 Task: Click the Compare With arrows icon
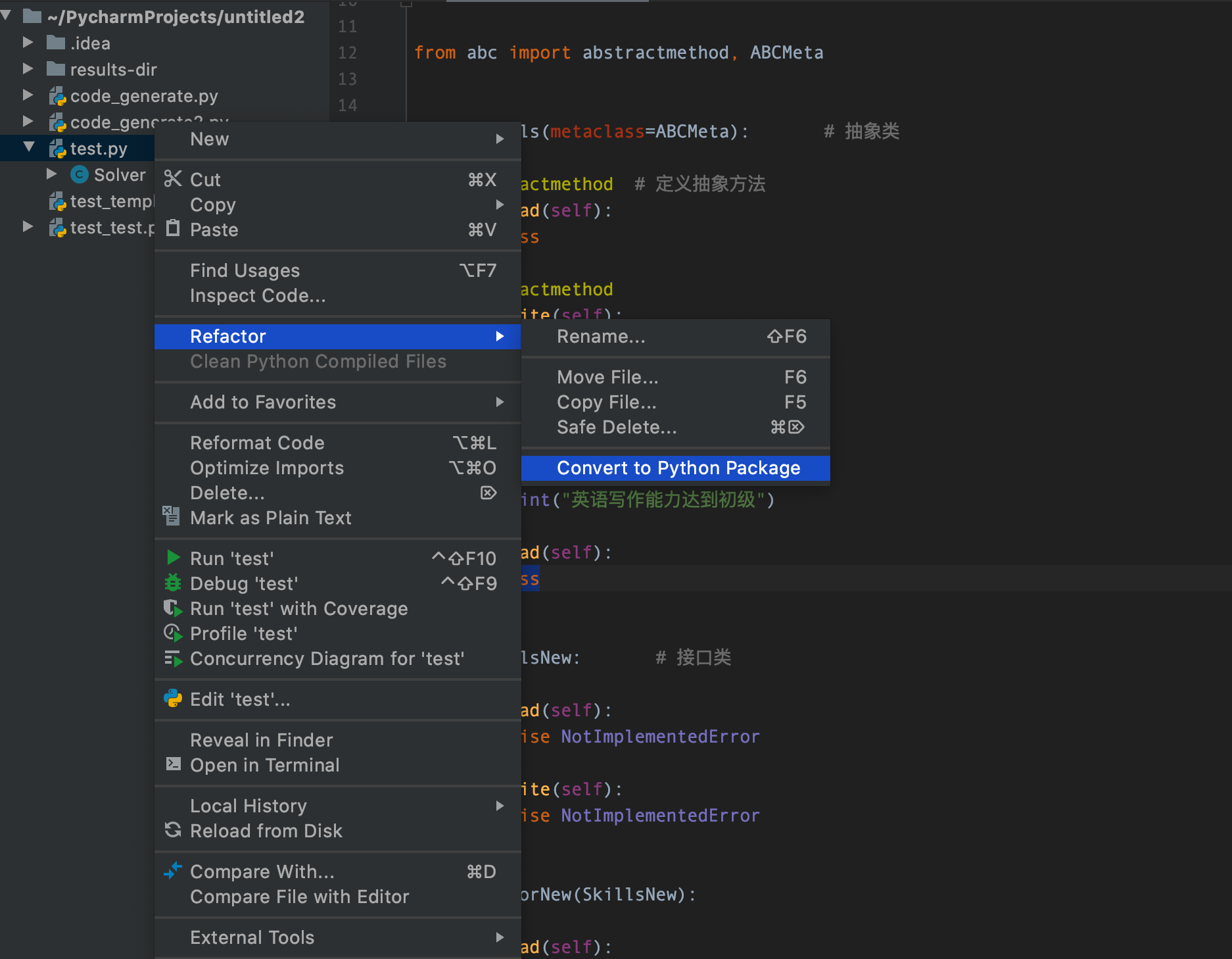(173, 871)
